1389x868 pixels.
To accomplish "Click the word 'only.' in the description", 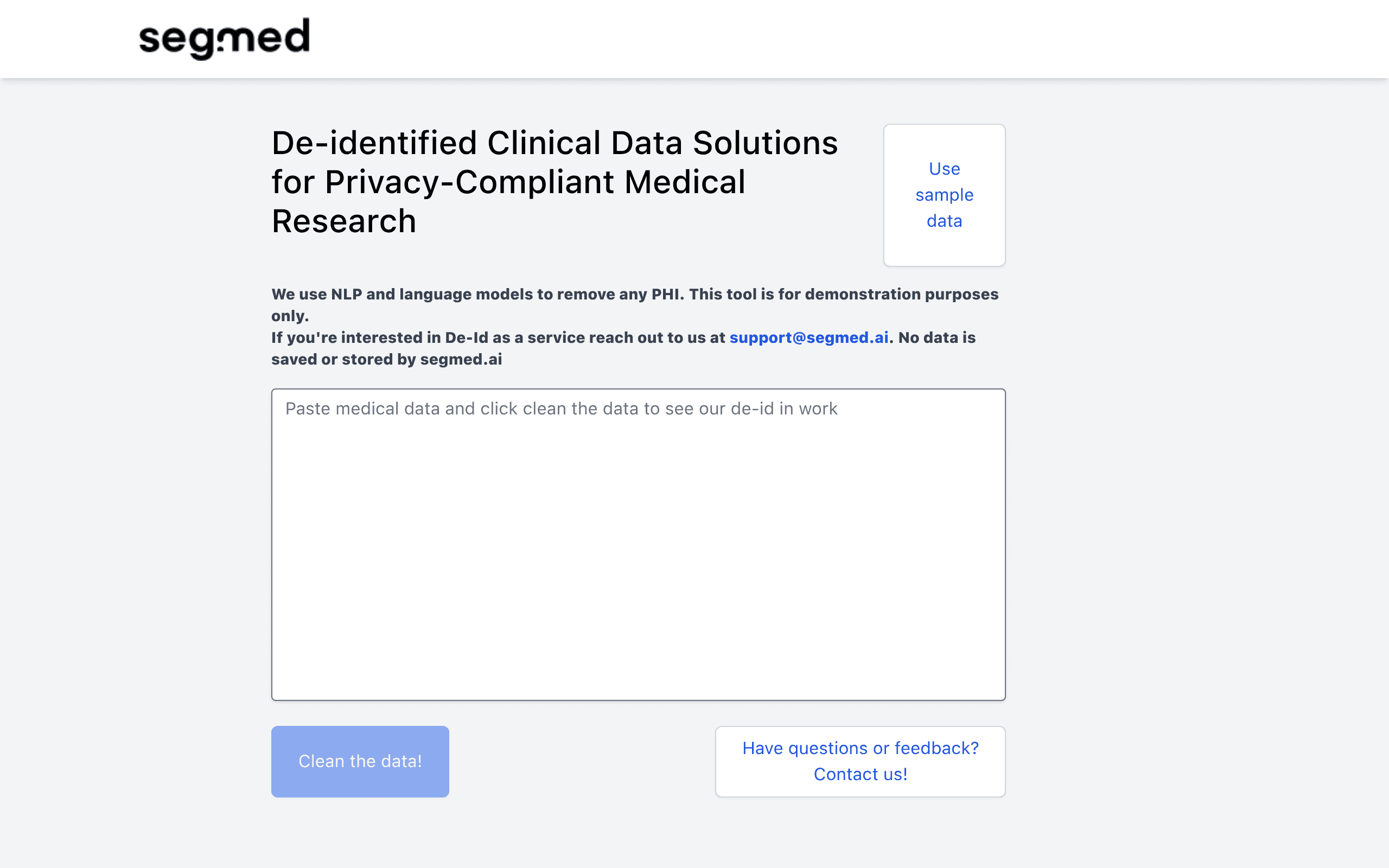I will click(290, 316).
